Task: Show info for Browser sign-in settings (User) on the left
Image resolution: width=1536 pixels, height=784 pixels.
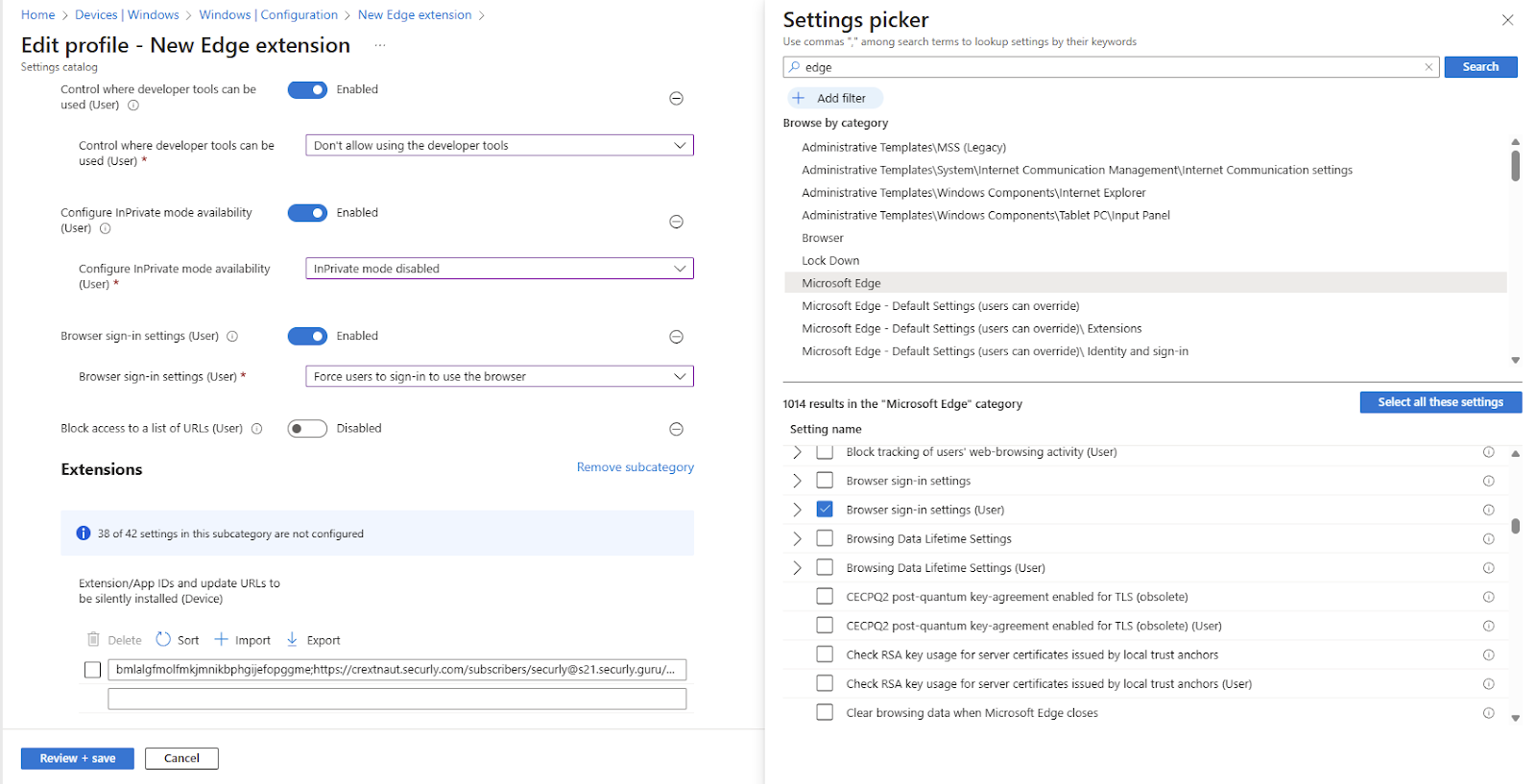Action: (x=232, y=337)
